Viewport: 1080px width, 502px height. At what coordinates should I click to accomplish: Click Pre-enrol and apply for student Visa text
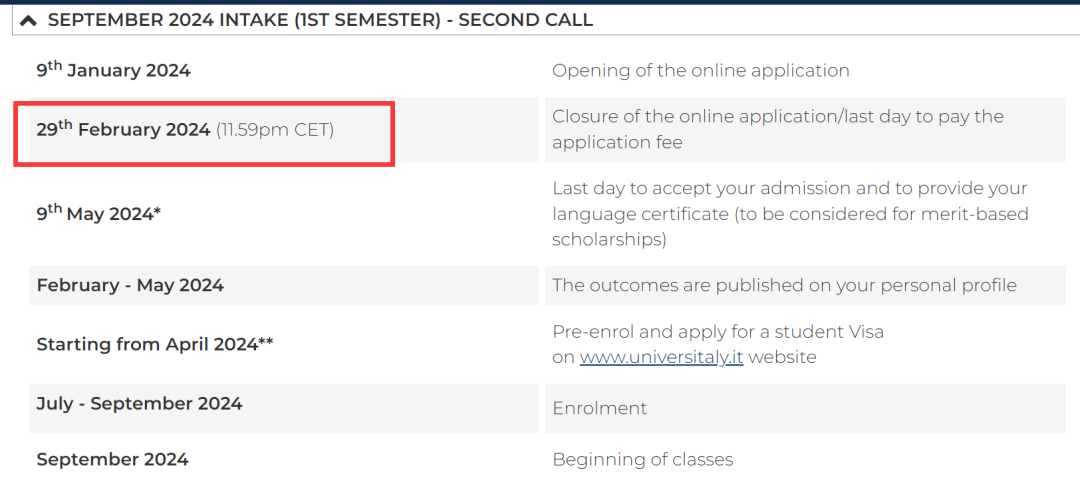[x=718, y=332]
